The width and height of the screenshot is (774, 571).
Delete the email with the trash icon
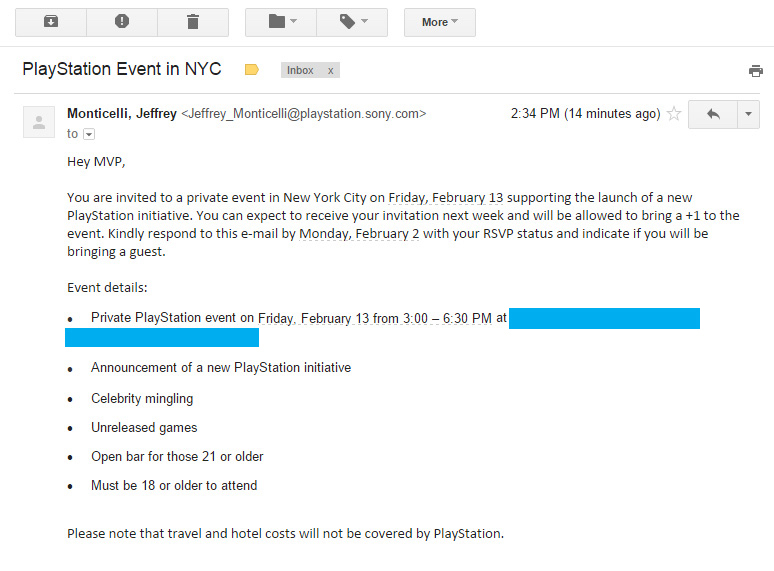[193, 21]
